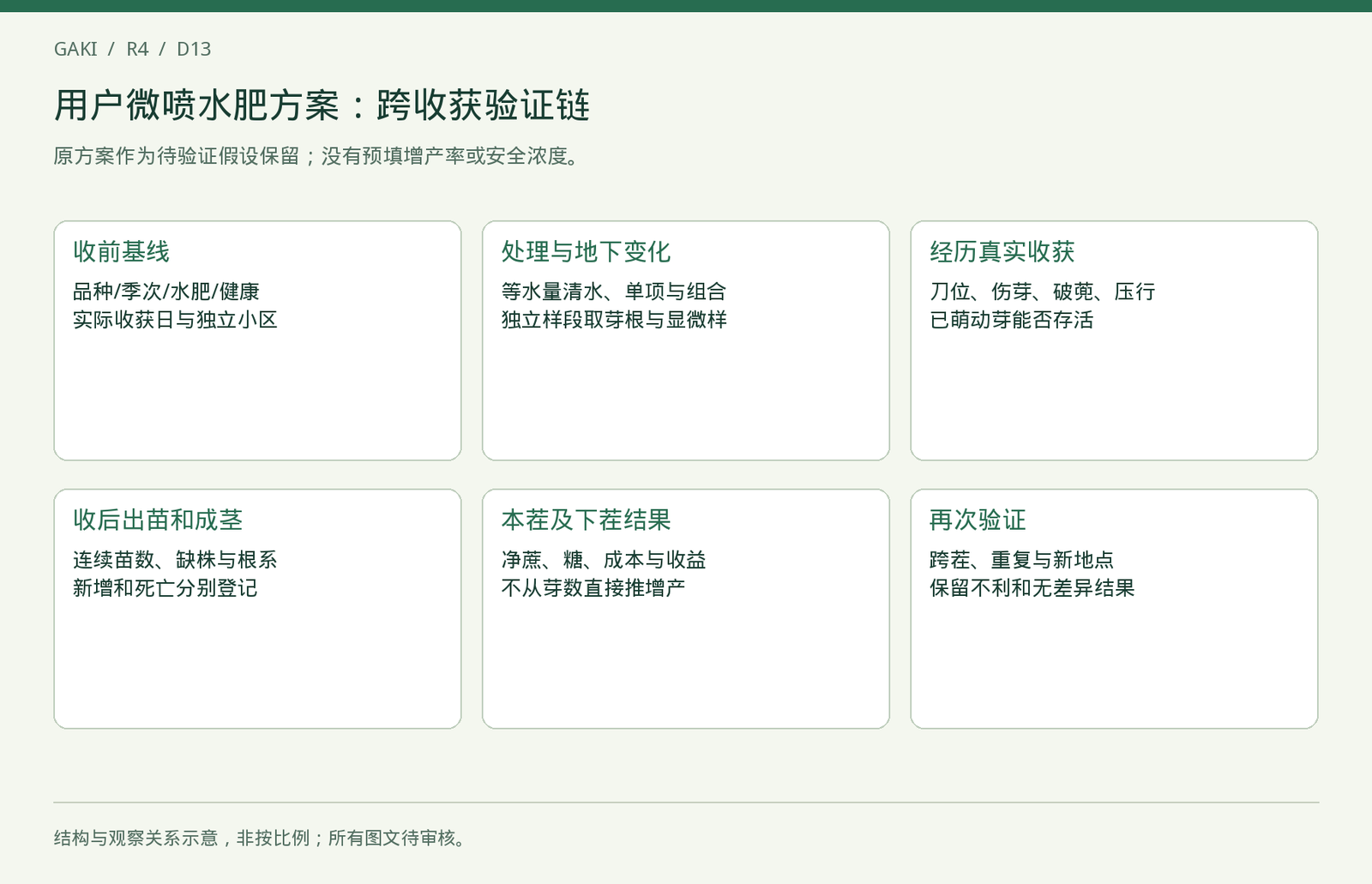Click the line 跨茬、重复与新地点
The image size is (1372, 884).
tap(1021, 560)
